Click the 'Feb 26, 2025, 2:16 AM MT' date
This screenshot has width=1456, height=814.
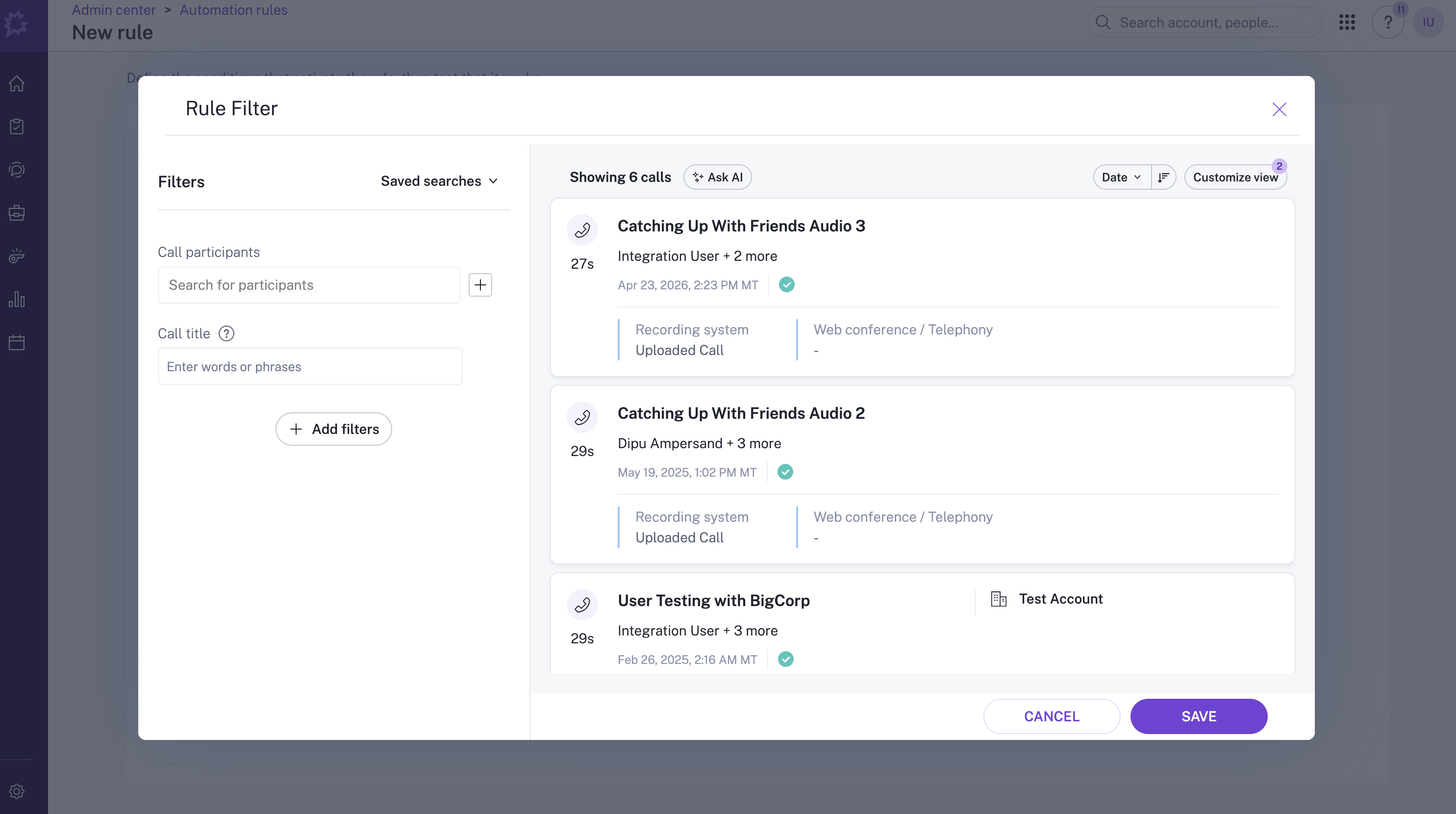pyautogui.click(x=687, y=659)
